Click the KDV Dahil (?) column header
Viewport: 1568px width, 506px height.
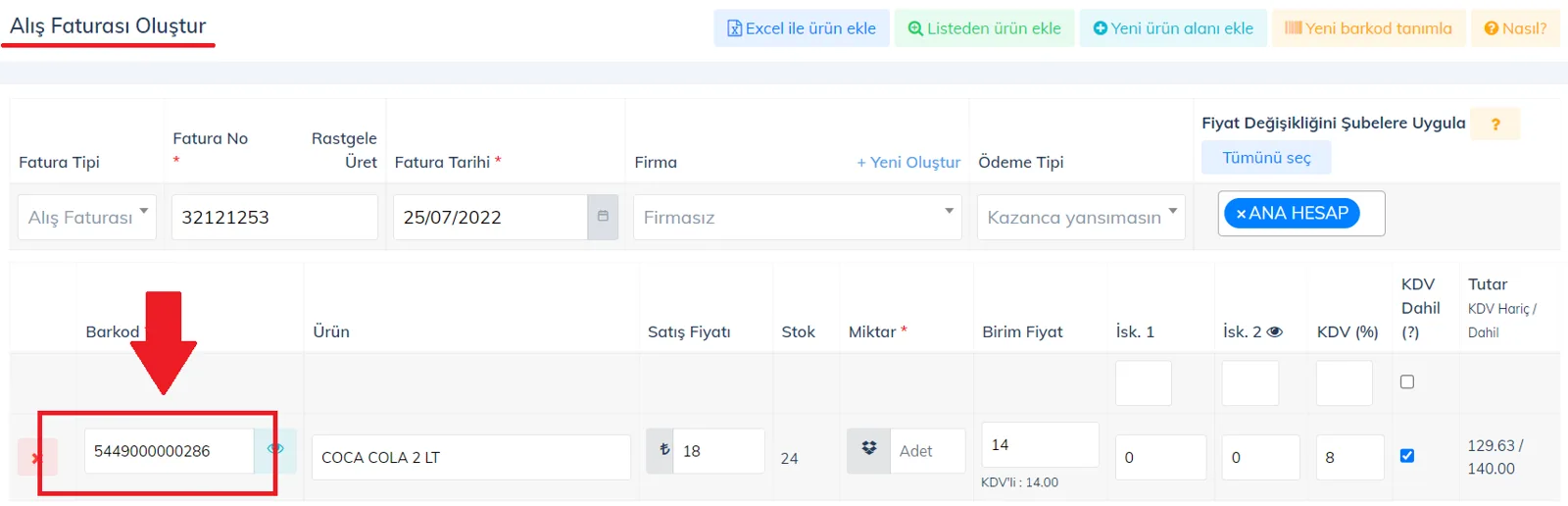click(1420, 308)
